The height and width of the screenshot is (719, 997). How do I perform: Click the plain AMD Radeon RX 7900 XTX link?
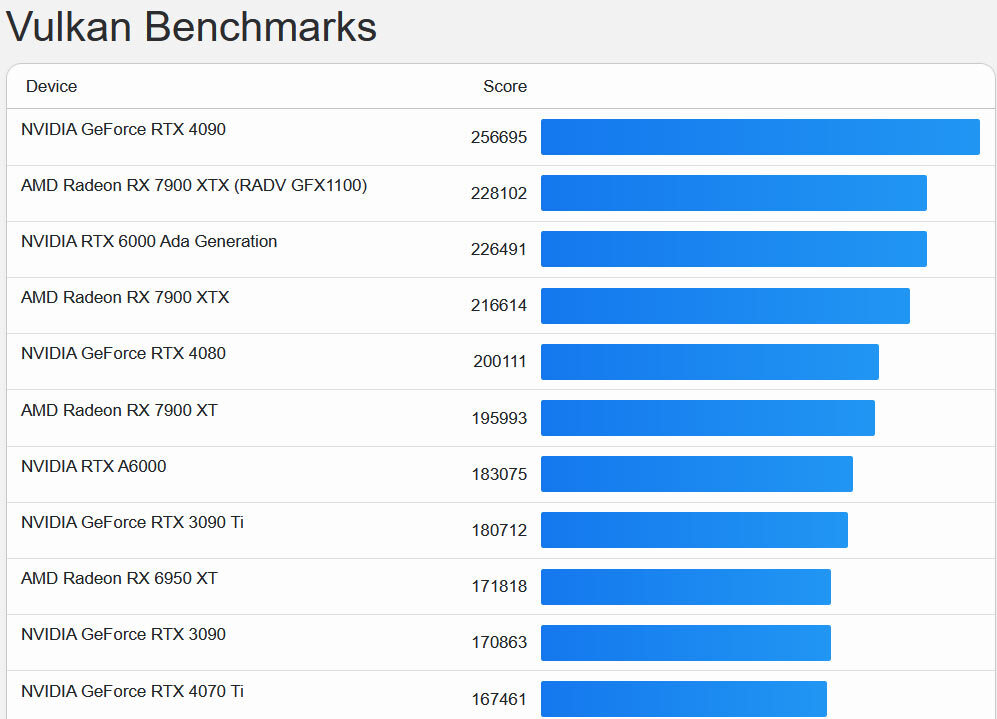tap(125, 298)
